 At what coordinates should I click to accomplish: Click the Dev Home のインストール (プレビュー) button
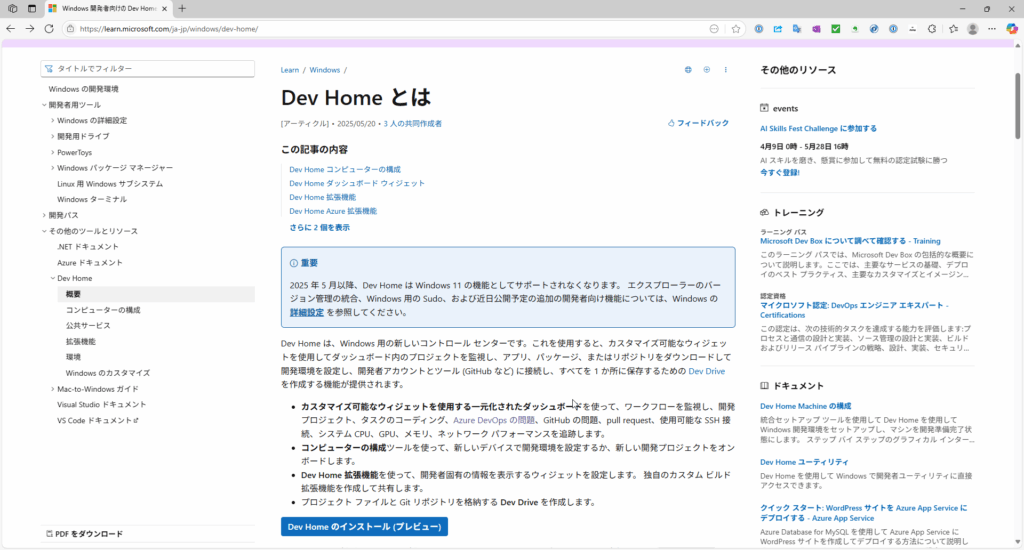pyautogui.click(x=364, y=526)
